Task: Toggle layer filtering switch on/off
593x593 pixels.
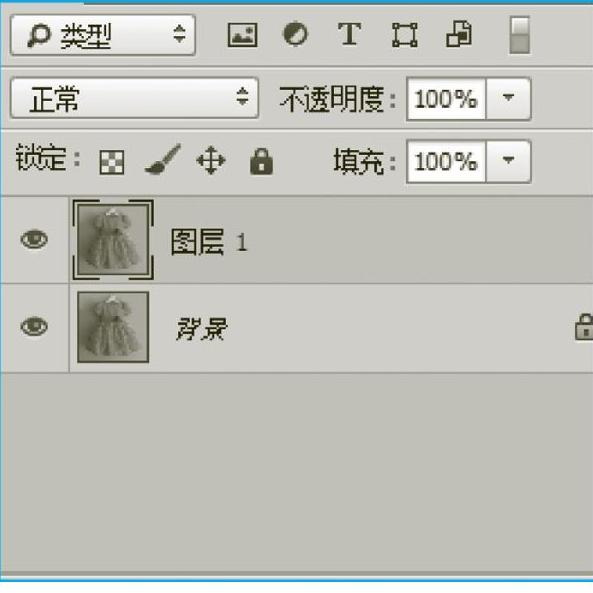Action: coord(519,35)
